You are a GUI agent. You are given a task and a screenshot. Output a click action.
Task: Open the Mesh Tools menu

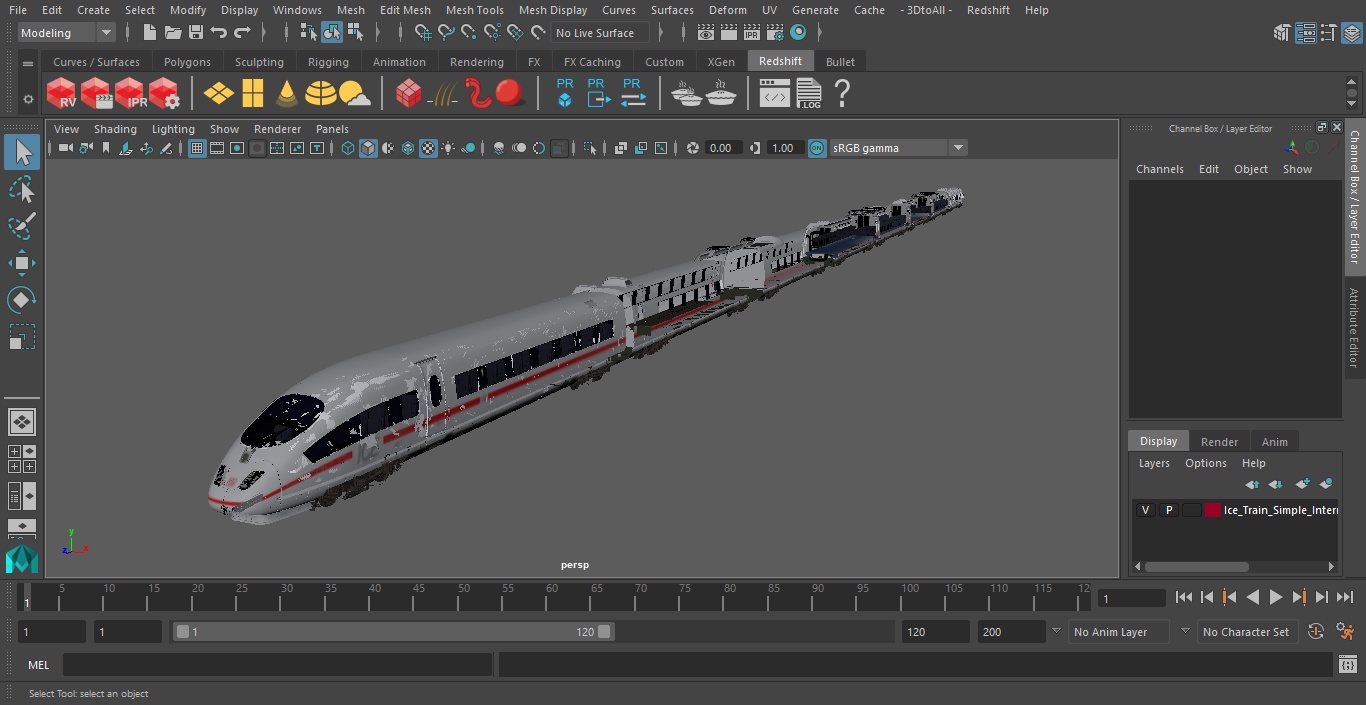[x=474, y=10]
